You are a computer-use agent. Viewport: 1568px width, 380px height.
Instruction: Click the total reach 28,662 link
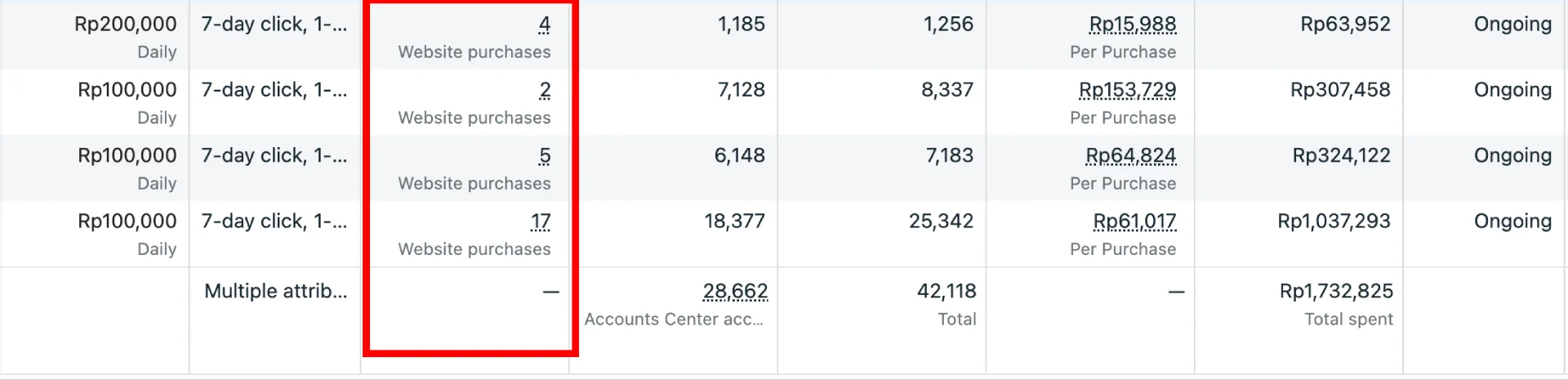pyautogui.click(x=735, y=291)
